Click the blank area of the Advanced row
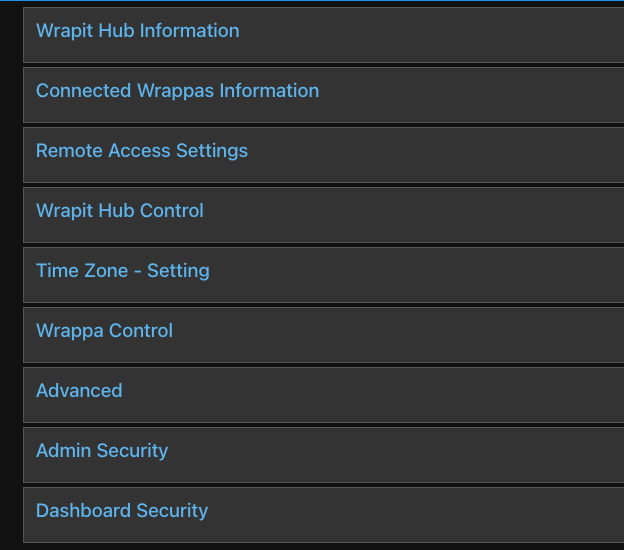This screenshot has height=550, width=624. pyautogui.click(x=400, y=394)
